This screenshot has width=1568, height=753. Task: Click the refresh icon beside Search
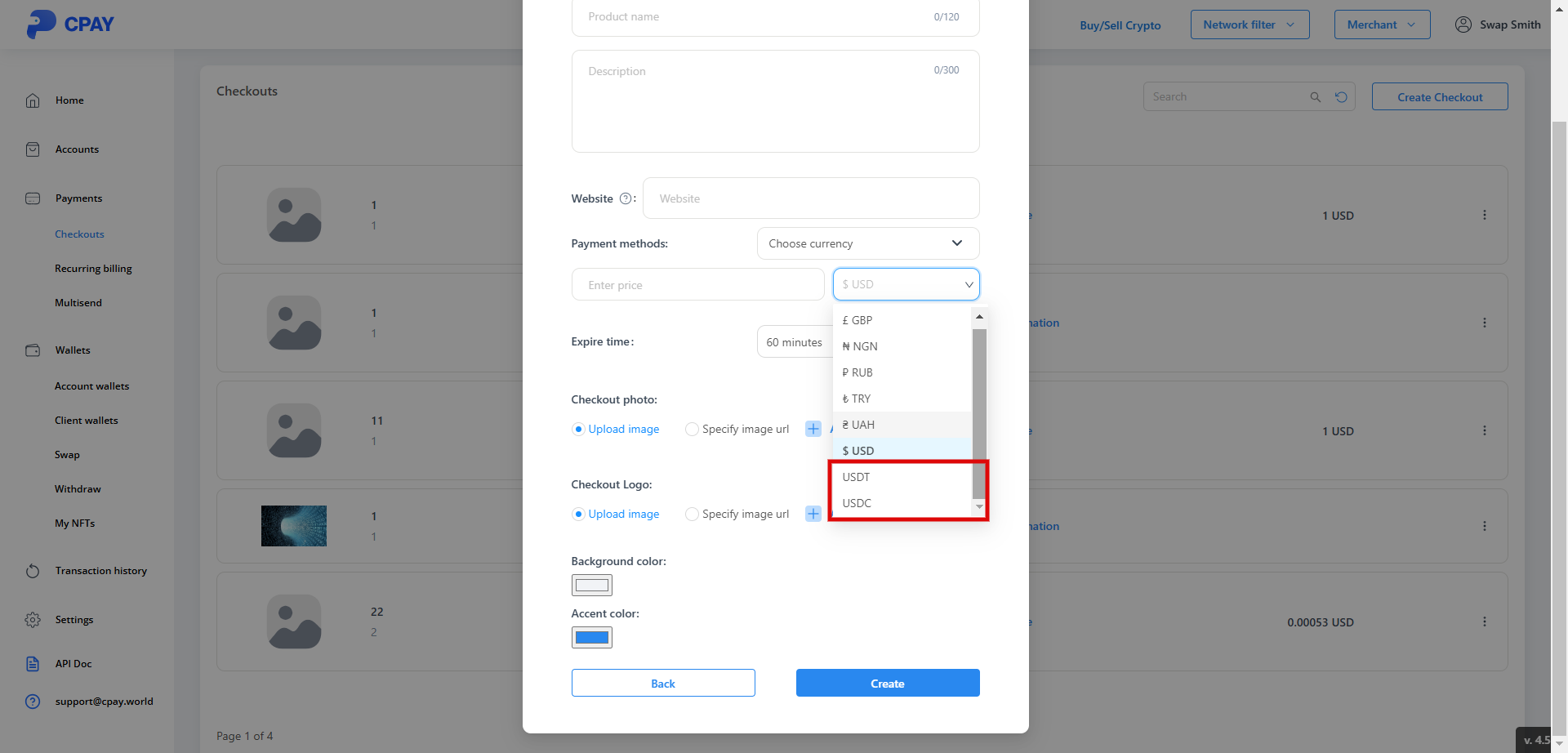pyautogui.click(x=1341, y=97)
